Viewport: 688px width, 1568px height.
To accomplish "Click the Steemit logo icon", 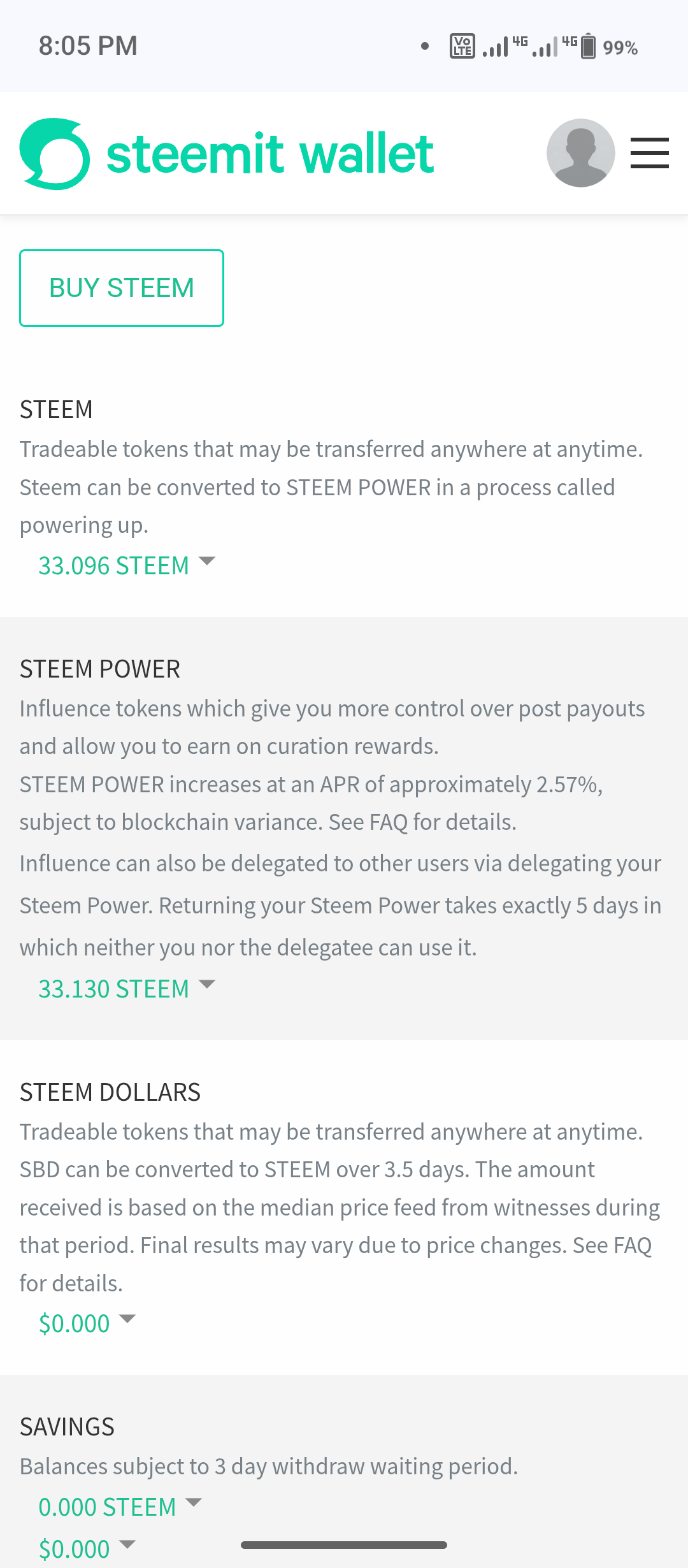I will tap(55, 154).
